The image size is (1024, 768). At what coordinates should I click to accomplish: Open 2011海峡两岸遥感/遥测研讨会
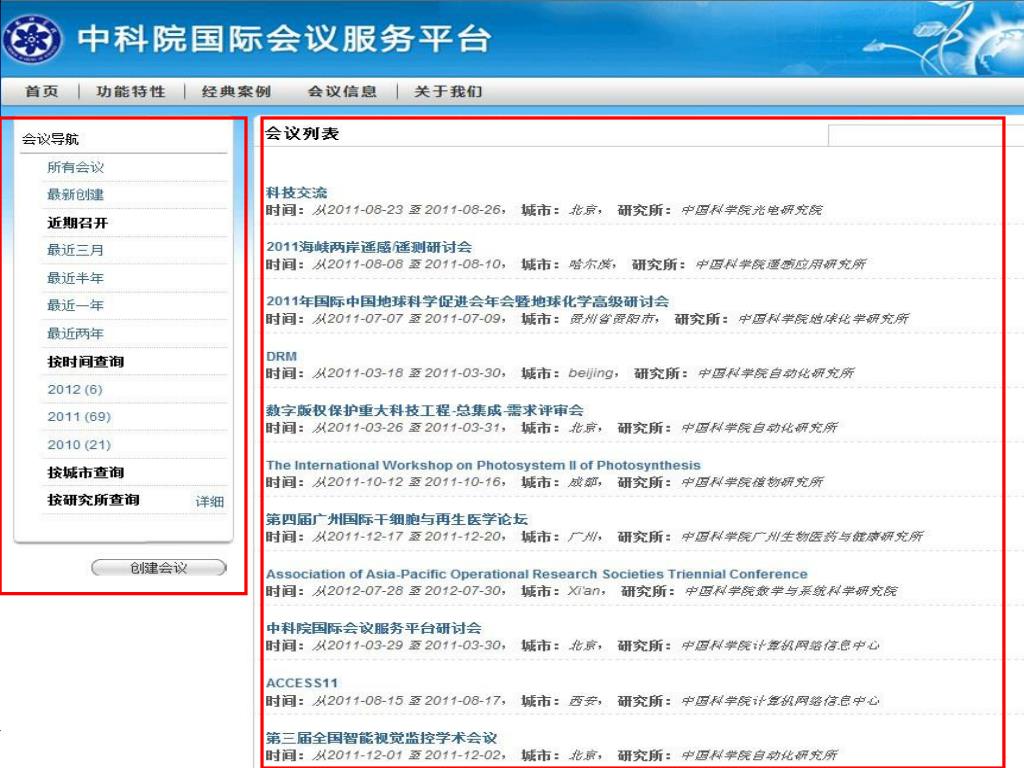[369, 247]
